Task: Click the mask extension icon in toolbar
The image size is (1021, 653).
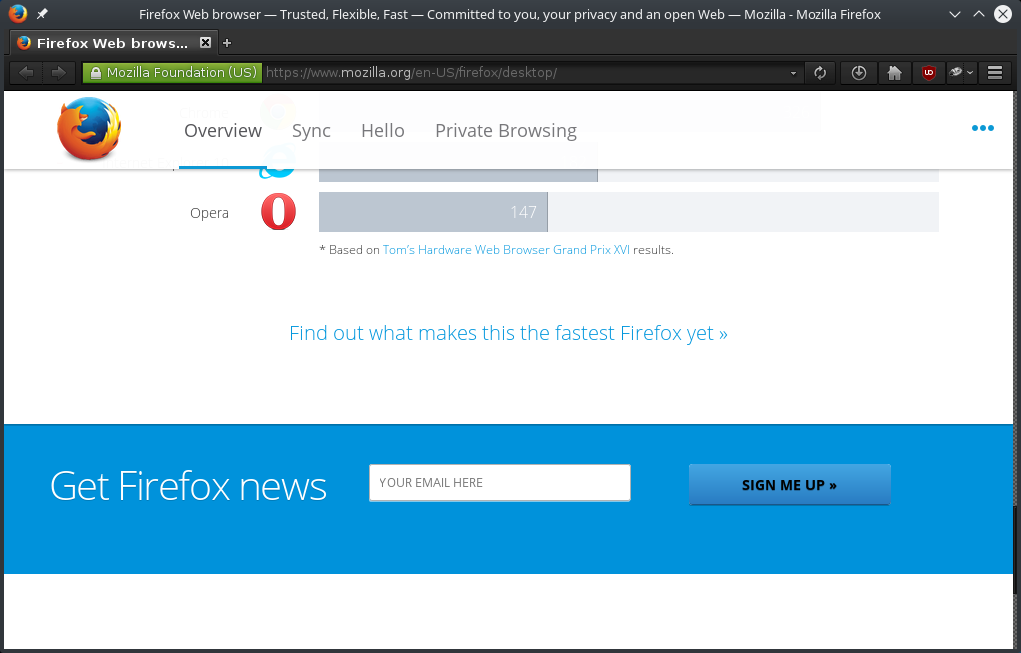Action: (x=955, y=72)
